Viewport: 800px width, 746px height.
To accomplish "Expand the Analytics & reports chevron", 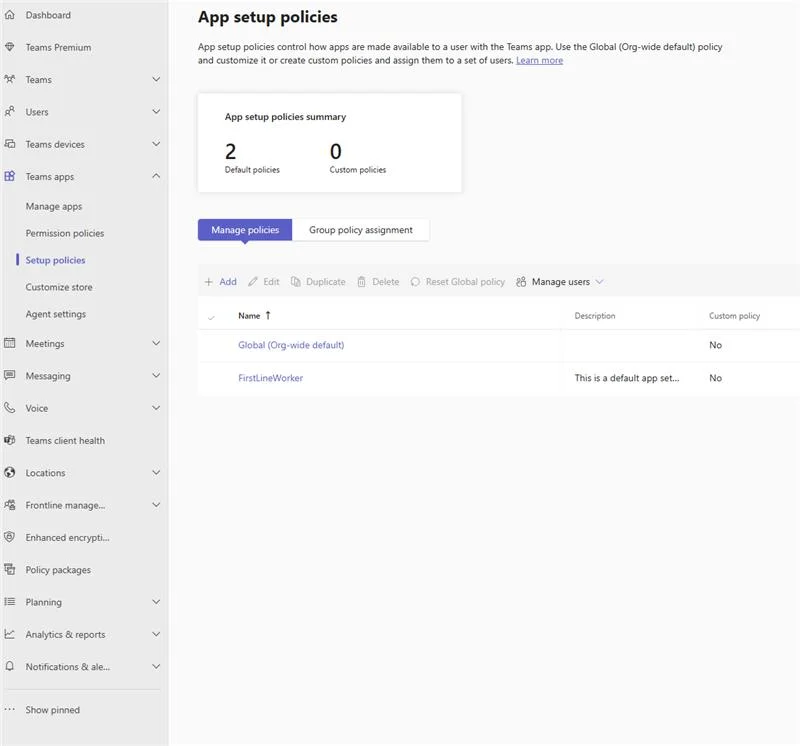I will click(x=156, y=634).
